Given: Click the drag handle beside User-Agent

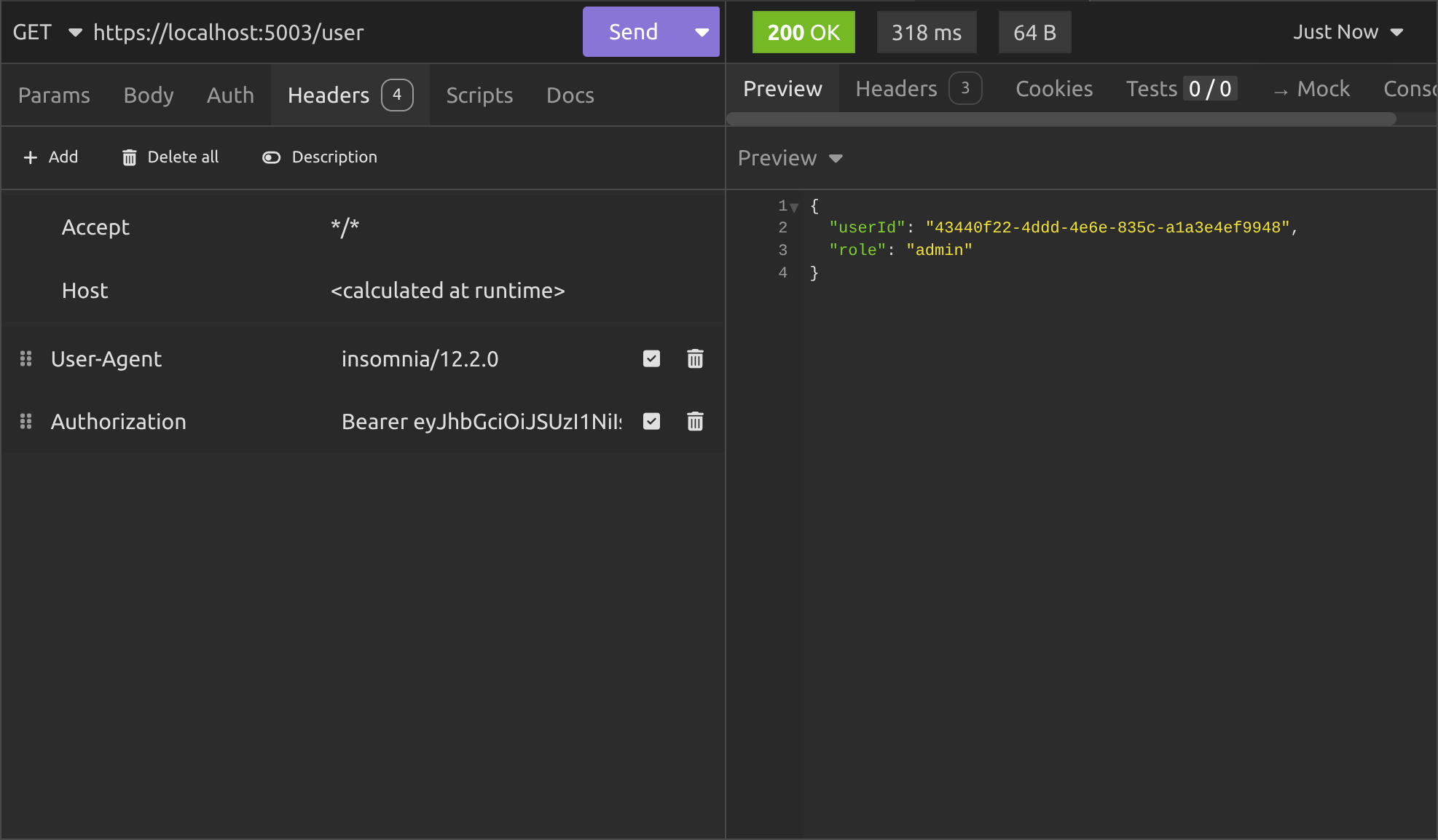Looking at the screenshot, I should point(25,358).
